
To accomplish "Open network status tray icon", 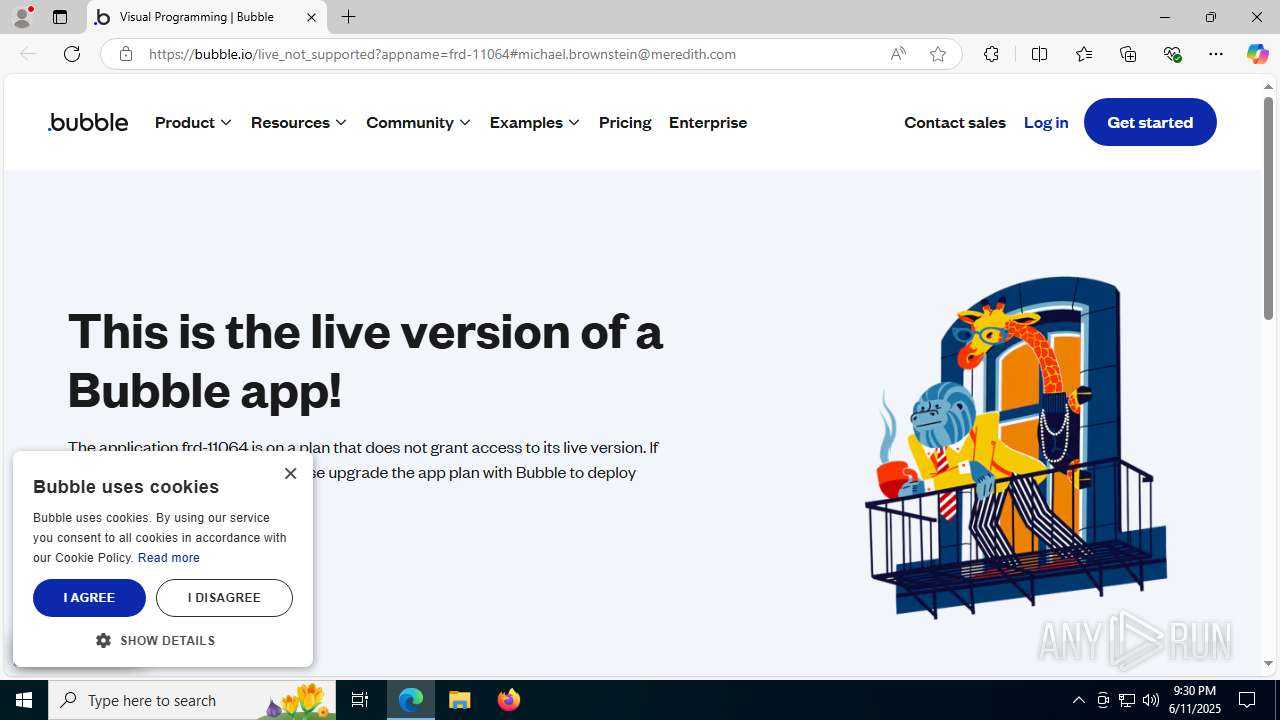I will pyautogui.click(x=1127, y=700).
